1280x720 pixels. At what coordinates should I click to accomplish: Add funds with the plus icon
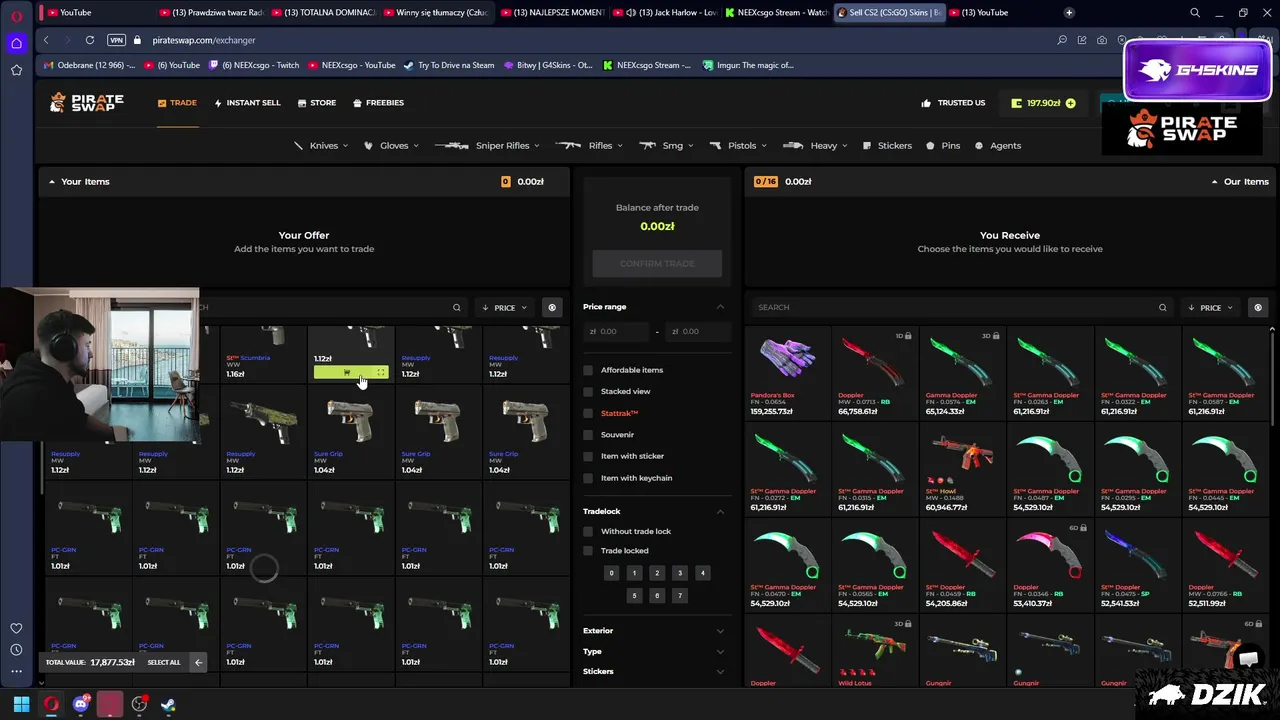coord(1071,103)
